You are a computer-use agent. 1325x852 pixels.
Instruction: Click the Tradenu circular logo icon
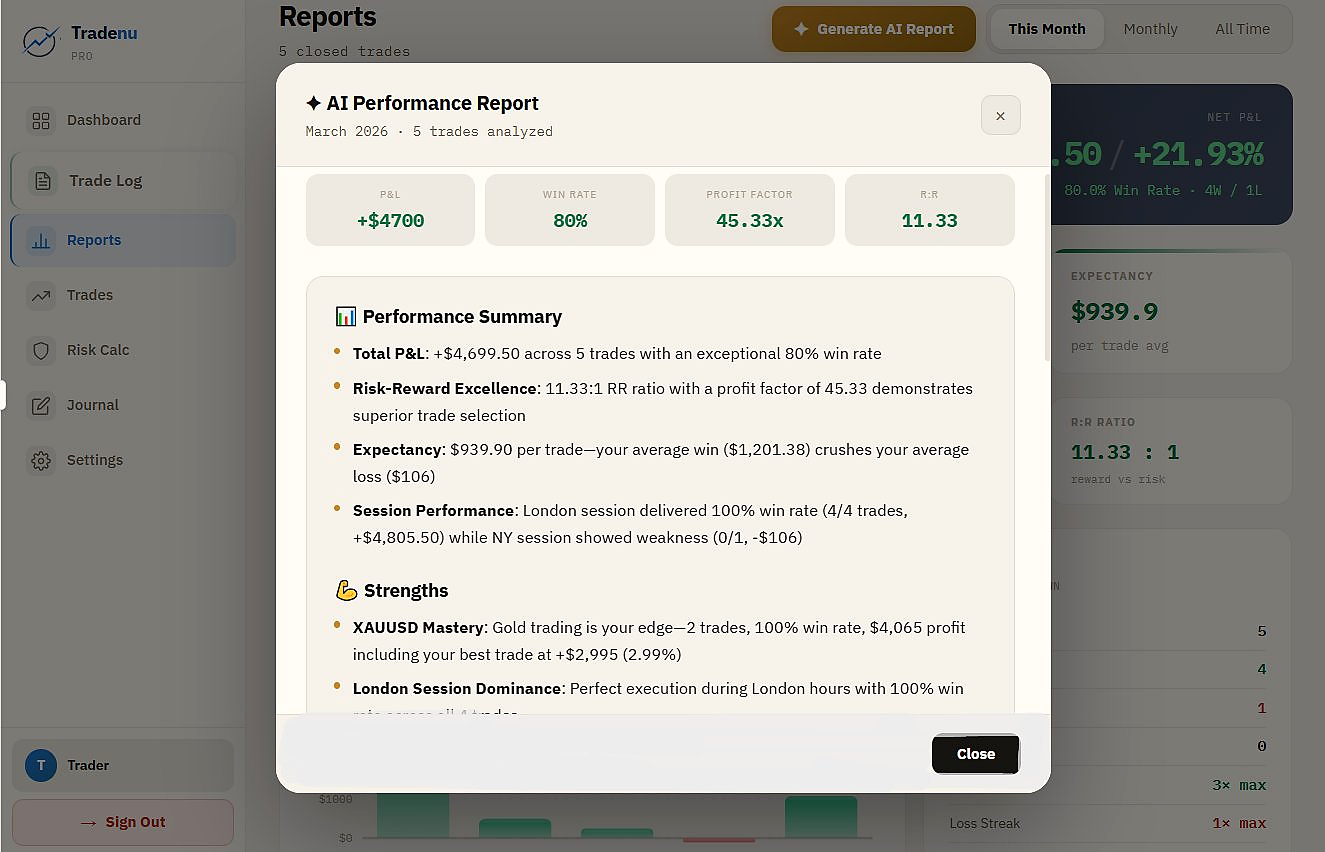coord(39,39)
